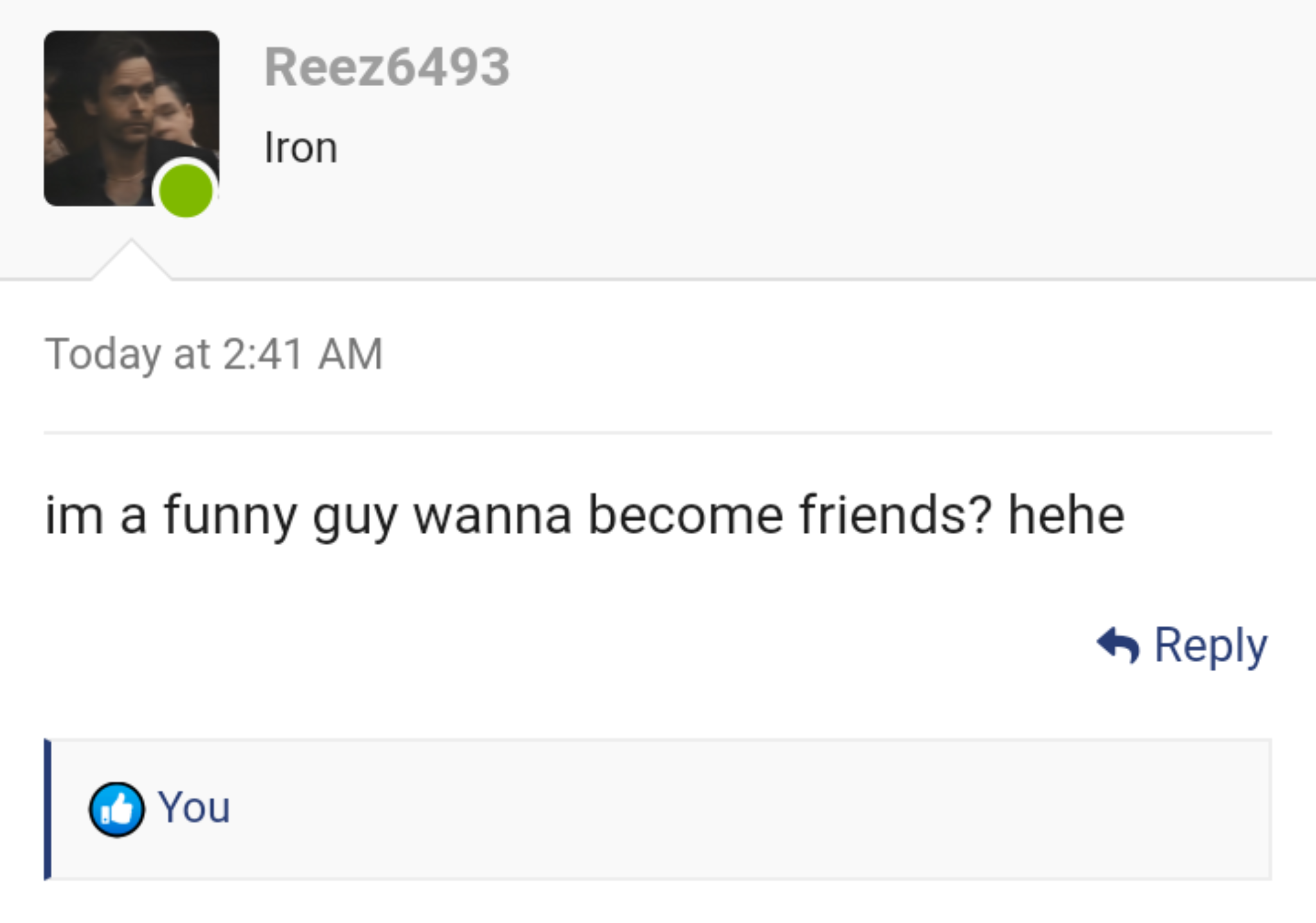Click the blue thumbs-up like icon
The width and height of the screenshot is (1316, 923).
[x=116, y=809]
